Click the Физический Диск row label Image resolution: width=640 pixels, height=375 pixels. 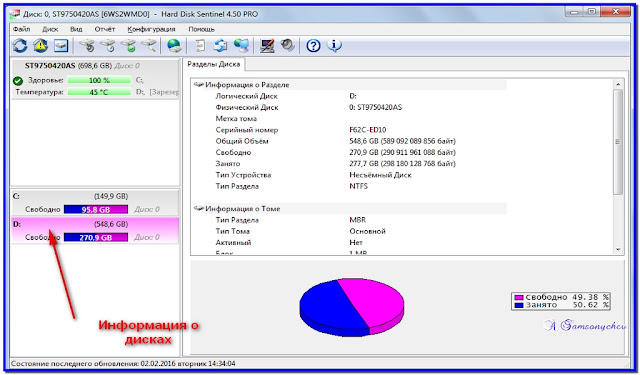(x=247, y=108)
